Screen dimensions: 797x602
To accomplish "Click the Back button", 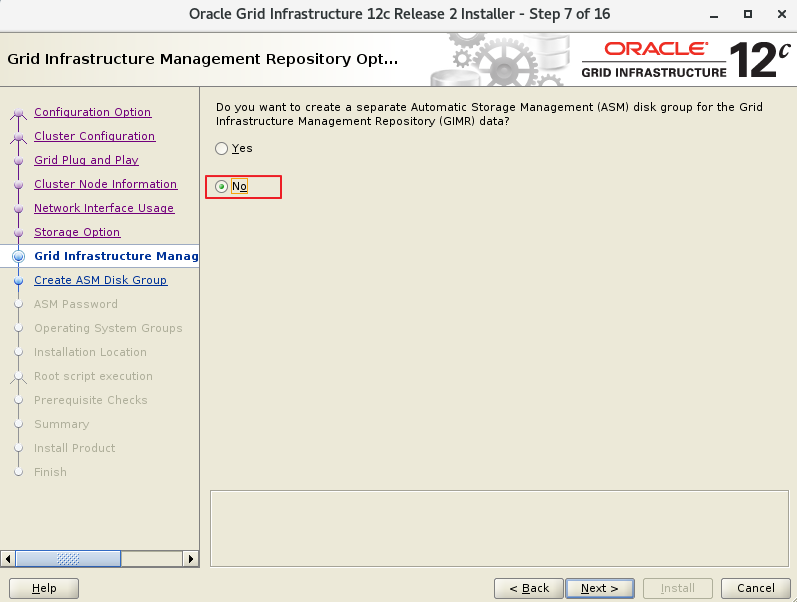I will coord(529,588).
